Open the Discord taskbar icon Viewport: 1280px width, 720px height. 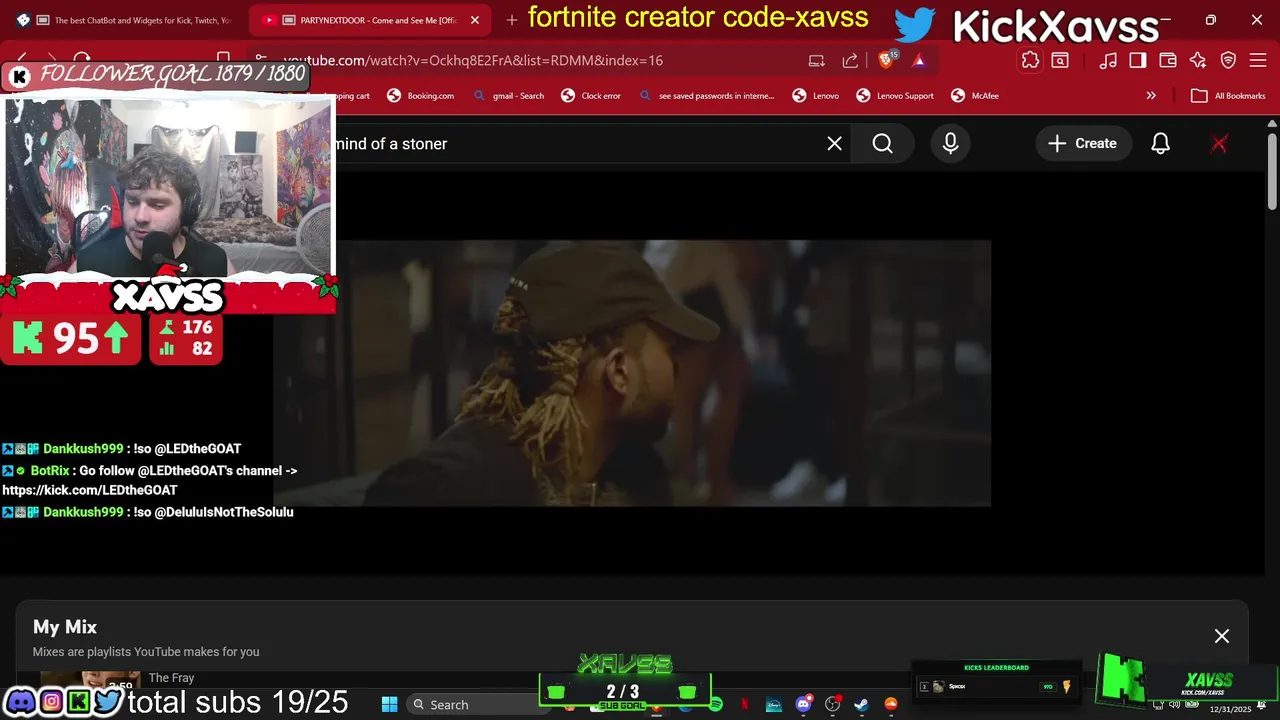[803, 704]
